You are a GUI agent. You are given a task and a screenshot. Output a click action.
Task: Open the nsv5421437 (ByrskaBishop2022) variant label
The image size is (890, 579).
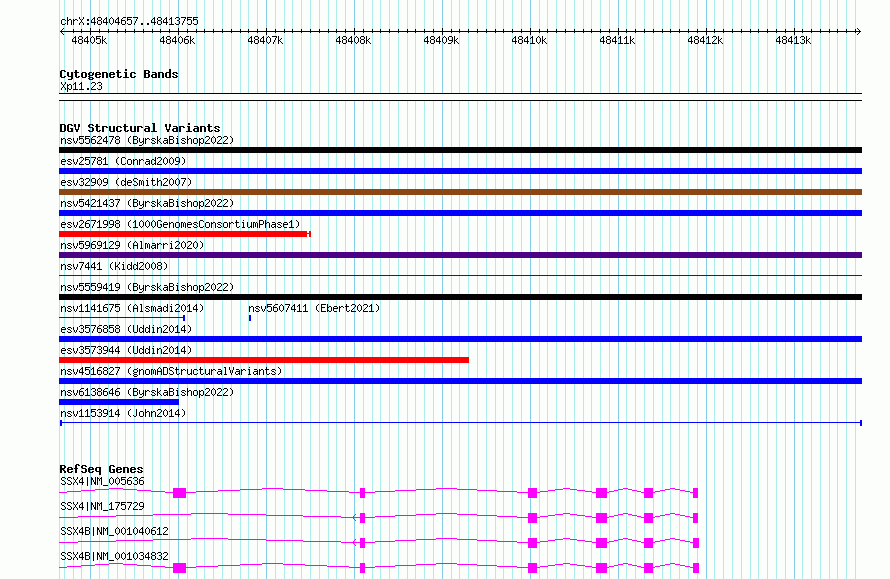click(x=147, y=203)
